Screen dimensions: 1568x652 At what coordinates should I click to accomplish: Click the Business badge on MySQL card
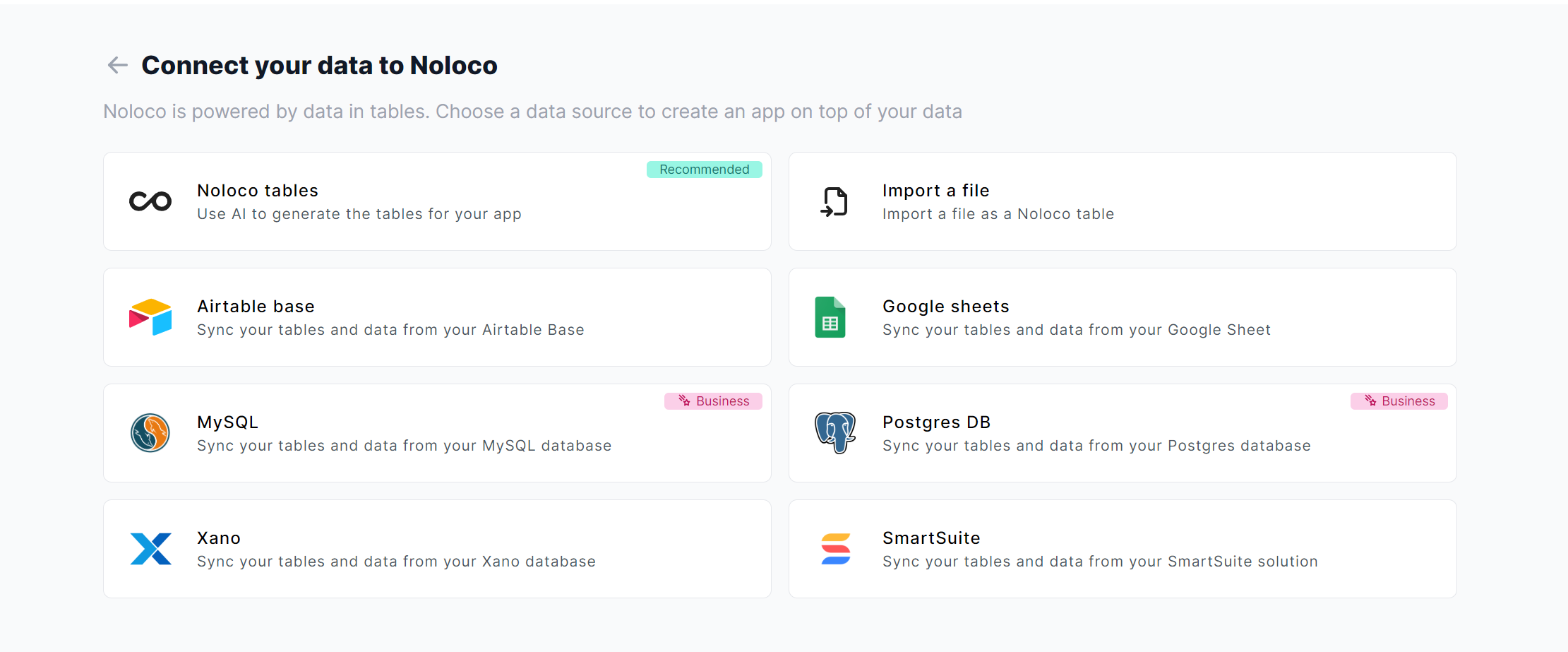(x=713, y=401)
